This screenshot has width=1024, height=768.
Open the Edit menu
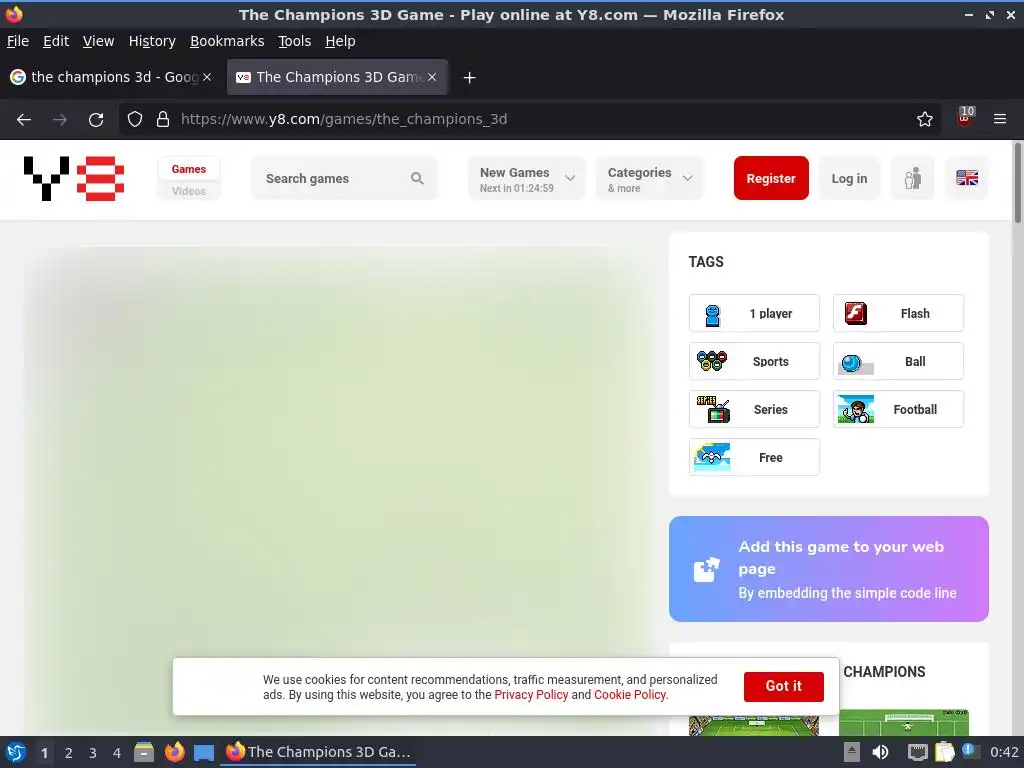tap(56, 41)
